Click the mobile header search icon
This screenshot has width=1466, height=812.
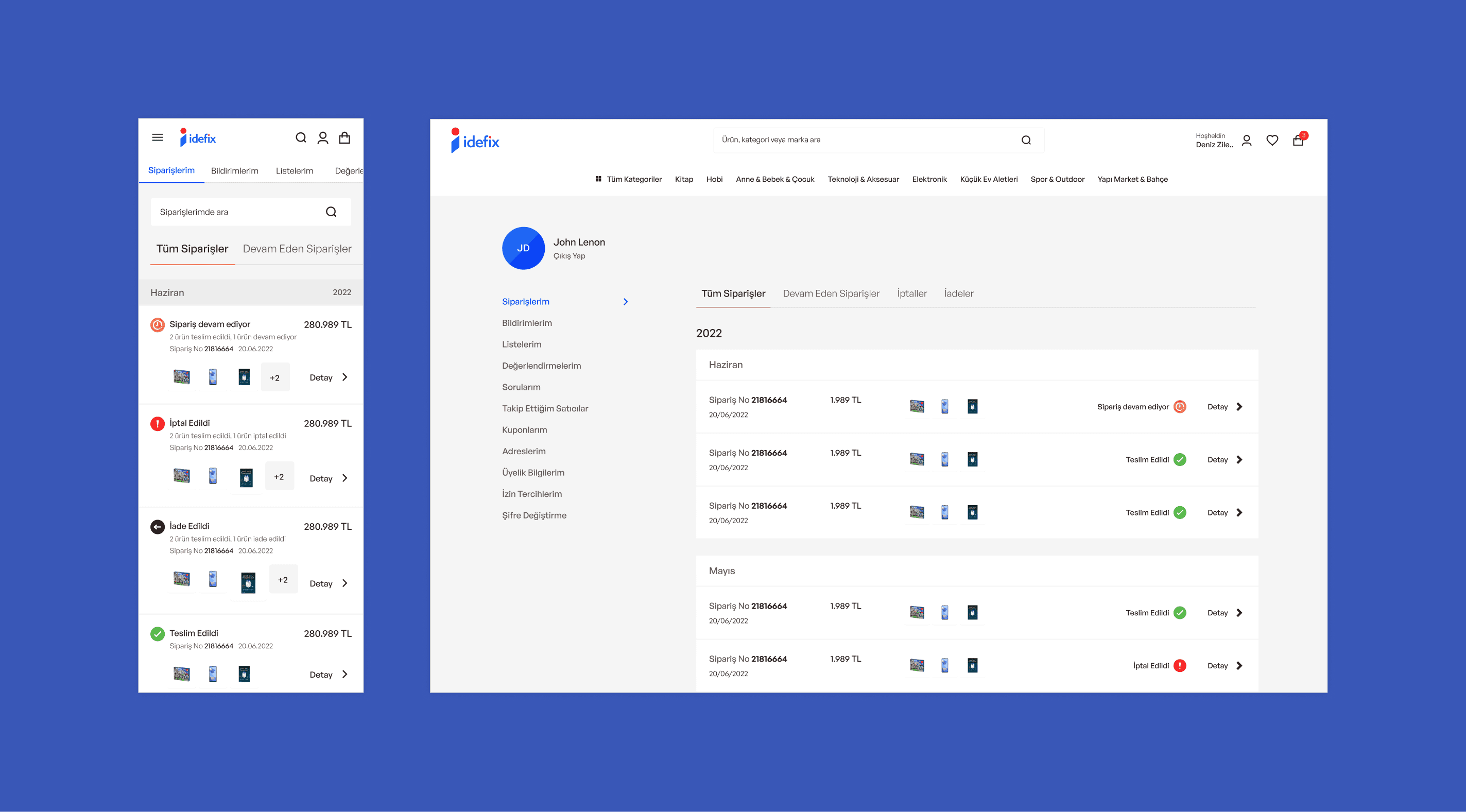301,137
